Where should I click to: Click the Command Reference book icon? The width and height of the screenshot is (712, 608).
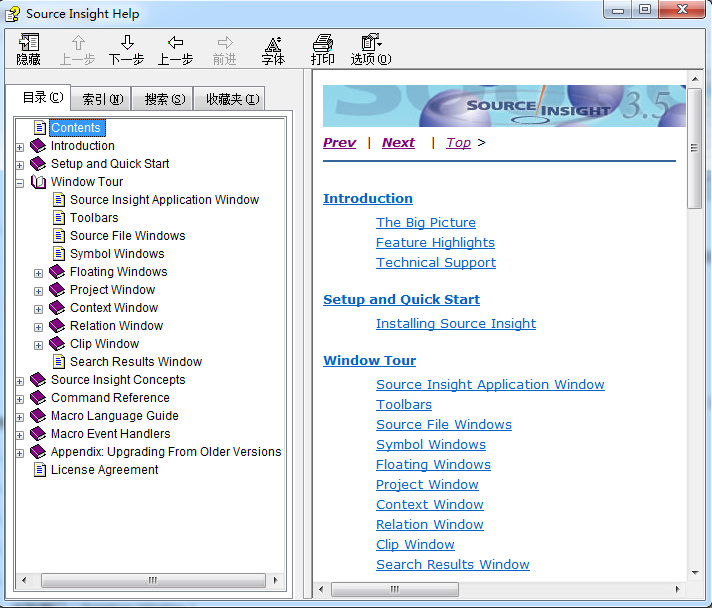coord(38,398)
